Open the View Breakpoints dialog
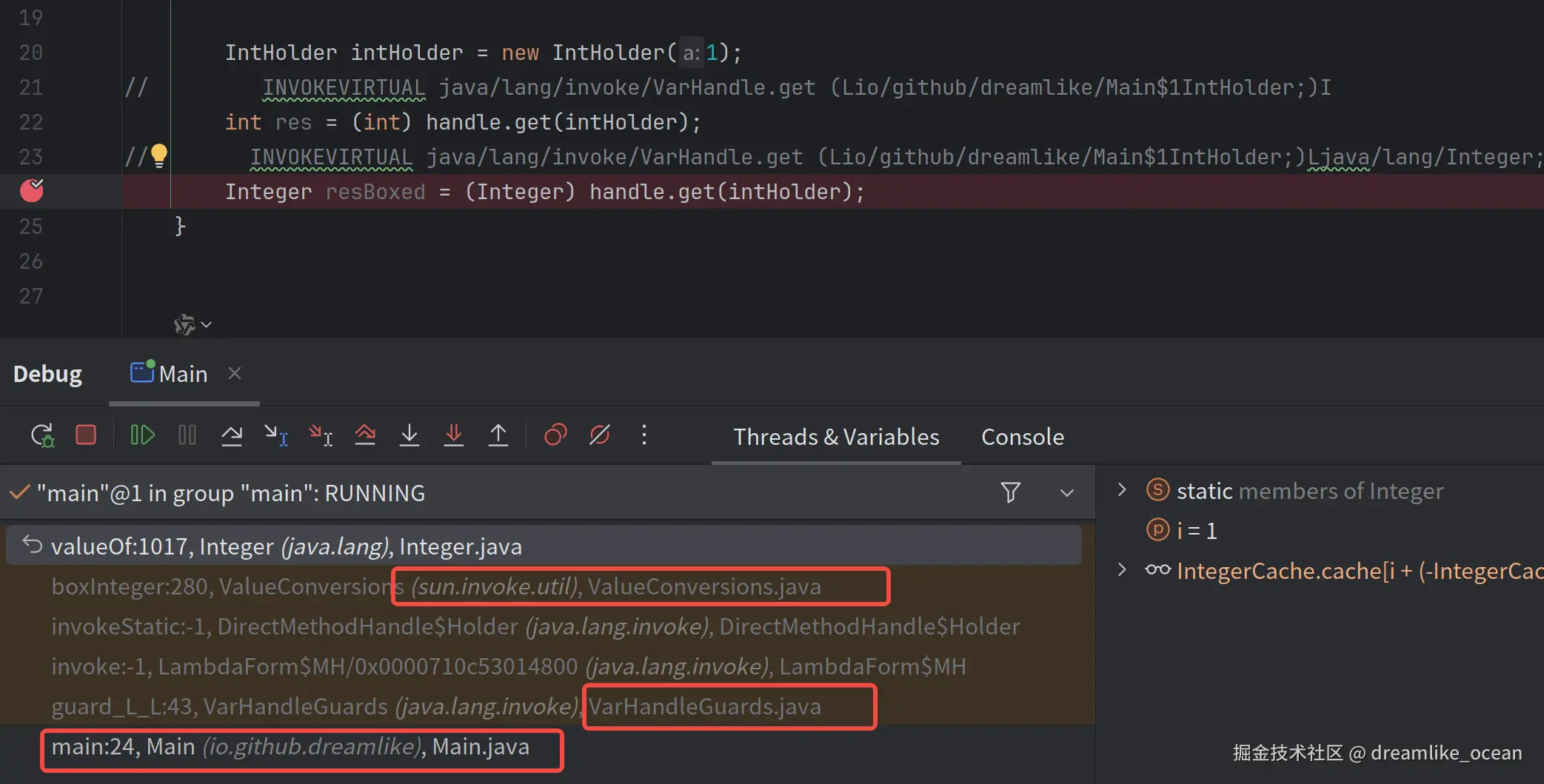 click(555, 435)
